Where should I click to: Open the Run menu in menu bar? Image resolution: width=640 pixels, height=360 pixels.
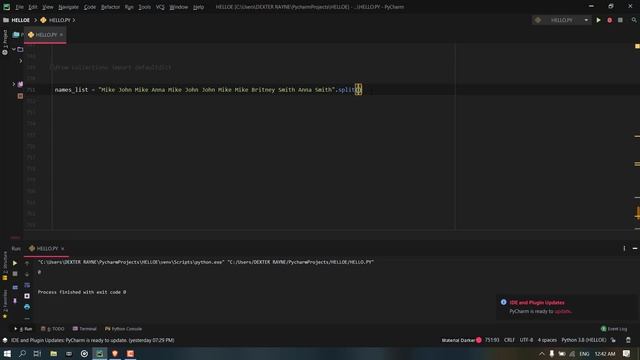click(x=129, y=7)
